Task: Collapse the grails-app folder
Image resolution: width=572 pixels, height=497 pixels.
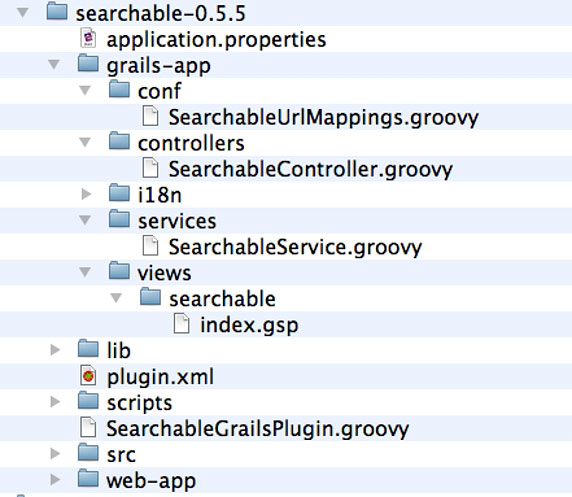Action: (54, 65)
